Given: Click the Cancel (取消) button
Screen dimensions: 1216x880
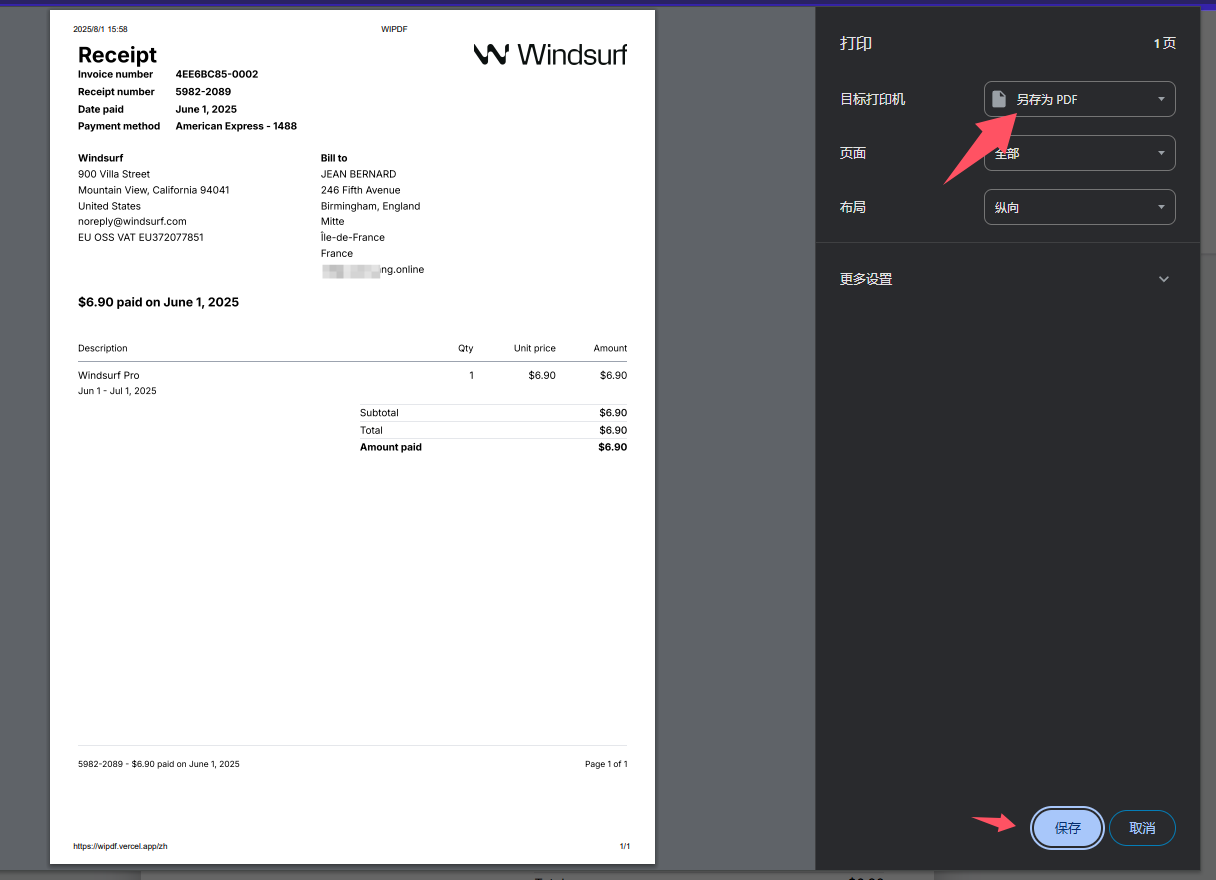Looking at the screenshot, I should click(1142, 828).
